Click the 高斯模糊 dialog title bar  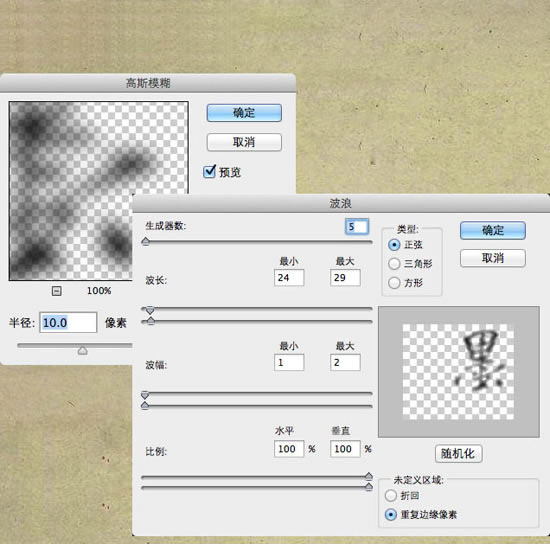(x=148, y=83)
